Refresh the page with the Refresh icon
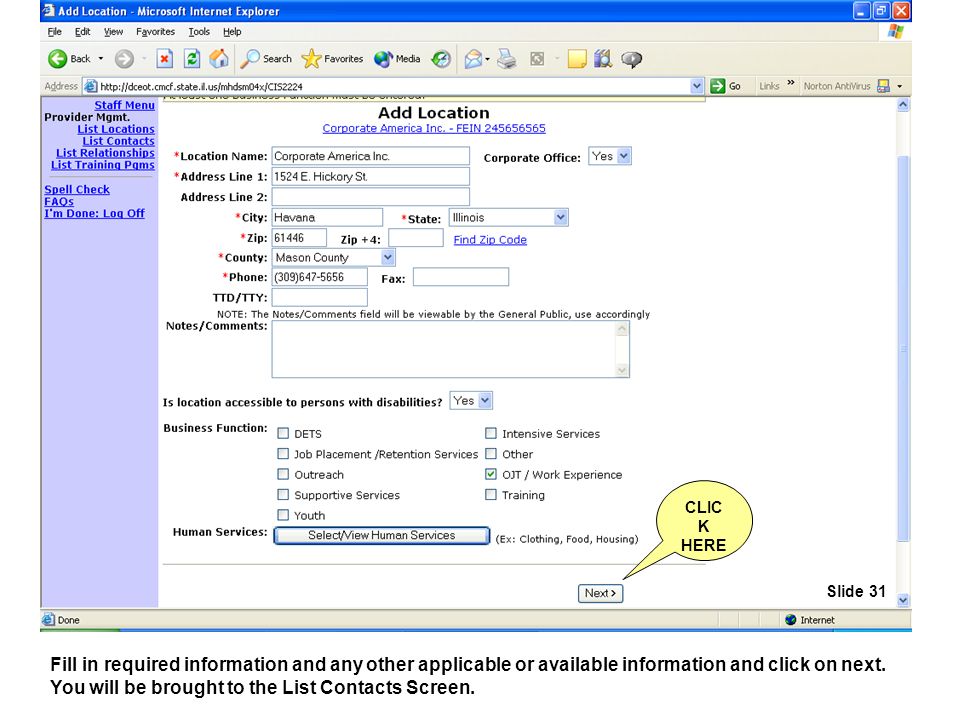This screenshot has height=720, width=960. [x=192, y=59]
